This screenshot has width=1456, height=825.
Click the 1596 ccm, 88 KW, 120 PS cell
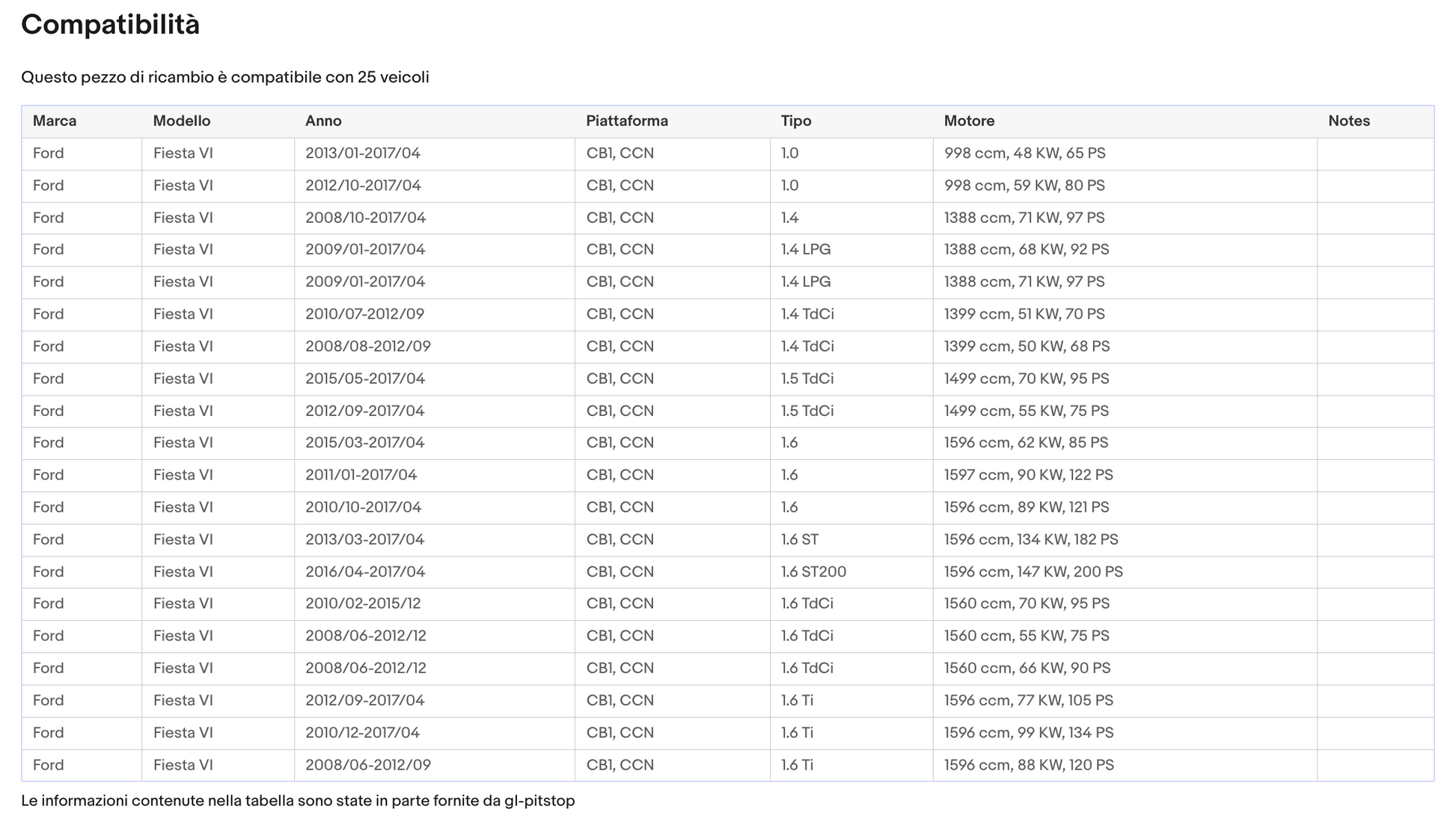pyautogui.click(x=1029, y=765)
